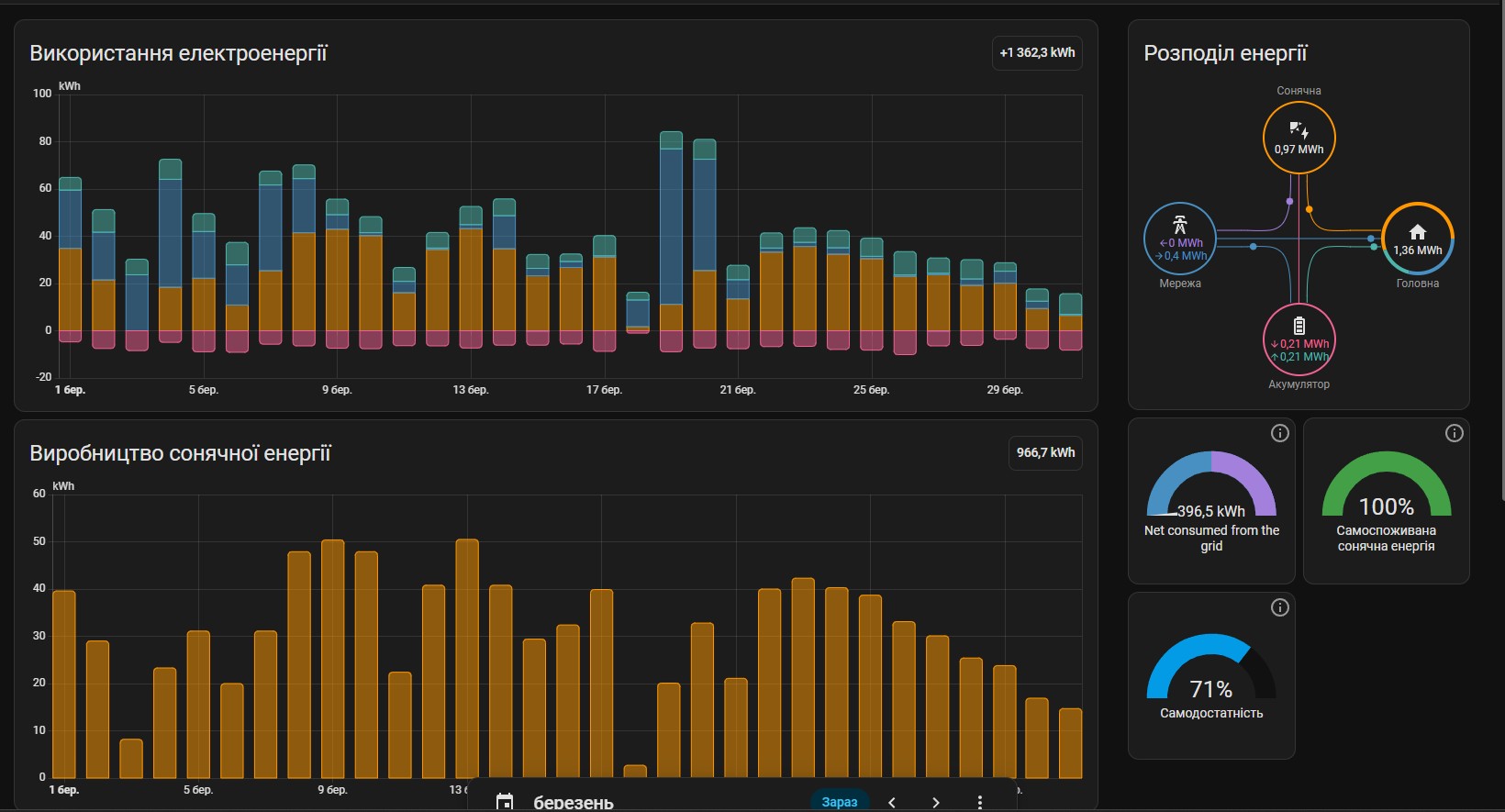Click the 1 бер. bar in solar production chart

[64, 684]
